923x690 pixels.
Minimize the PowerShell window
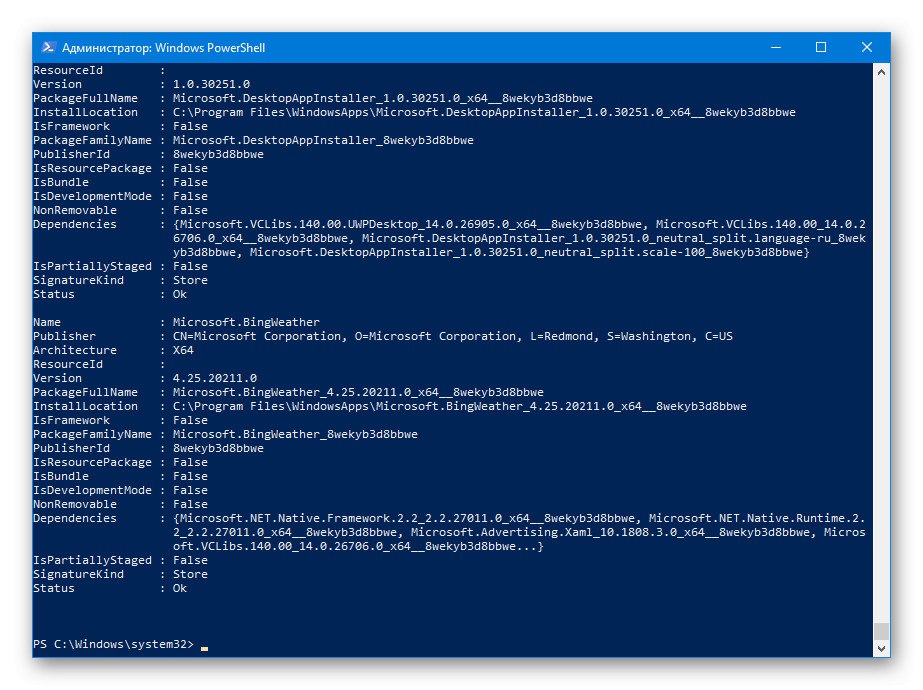tap(776, 48)
